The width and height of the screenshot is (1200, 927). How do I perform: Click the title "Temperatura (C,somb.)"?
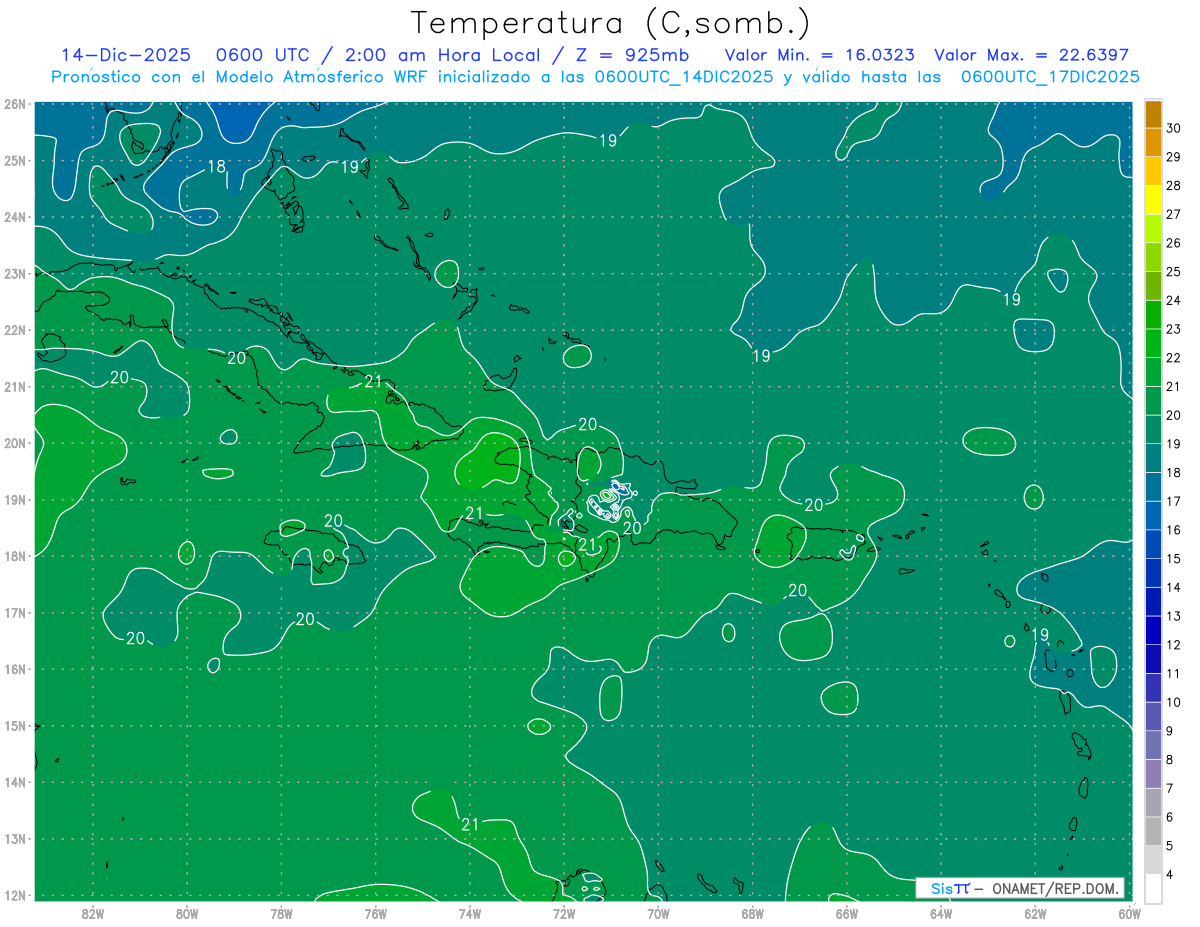tap(610, 23)
